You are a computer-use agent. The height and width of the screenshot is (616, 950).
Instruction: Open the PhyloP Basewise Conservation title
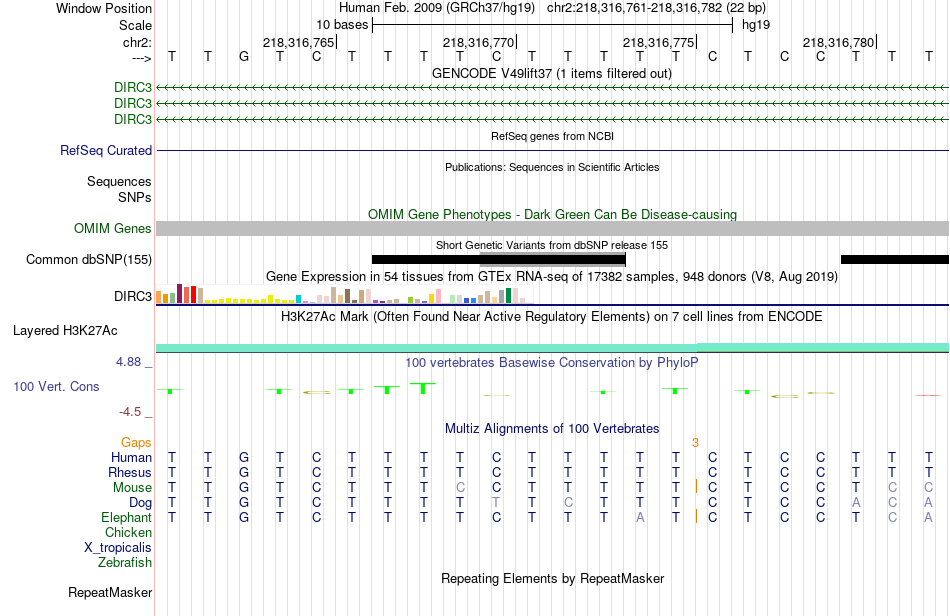(x=552, y=362)
